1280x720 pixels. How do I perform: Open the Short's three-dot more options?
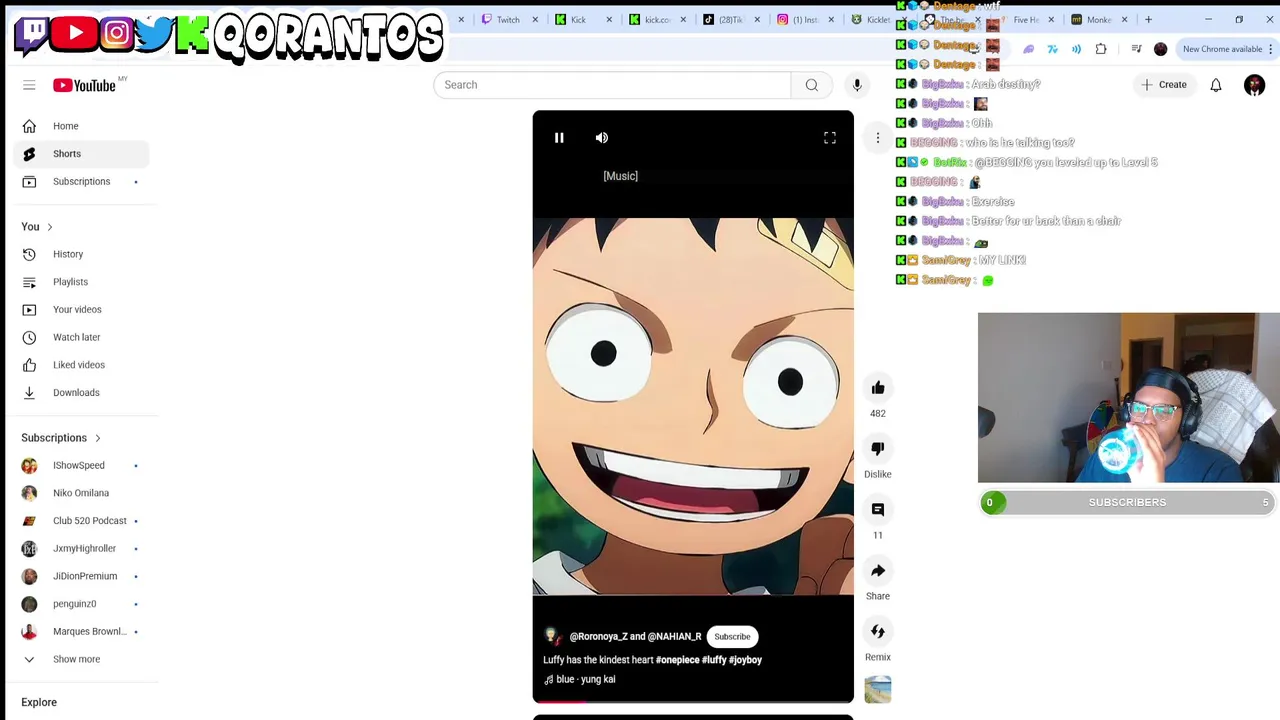tap(878, 138)
